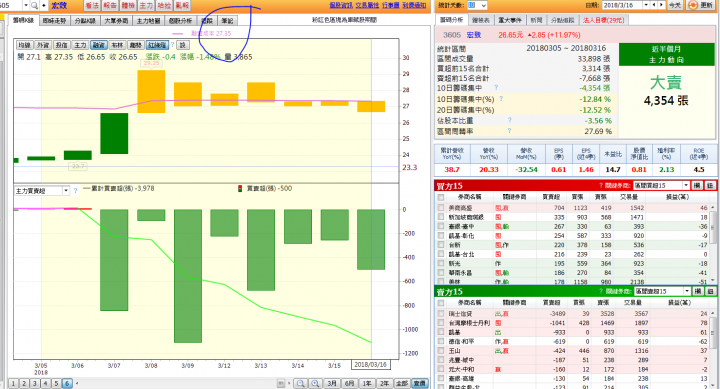Screen dimensions: 720x389
Task: Click the 今天 (today) button
Action: click(x=675, y=5)
